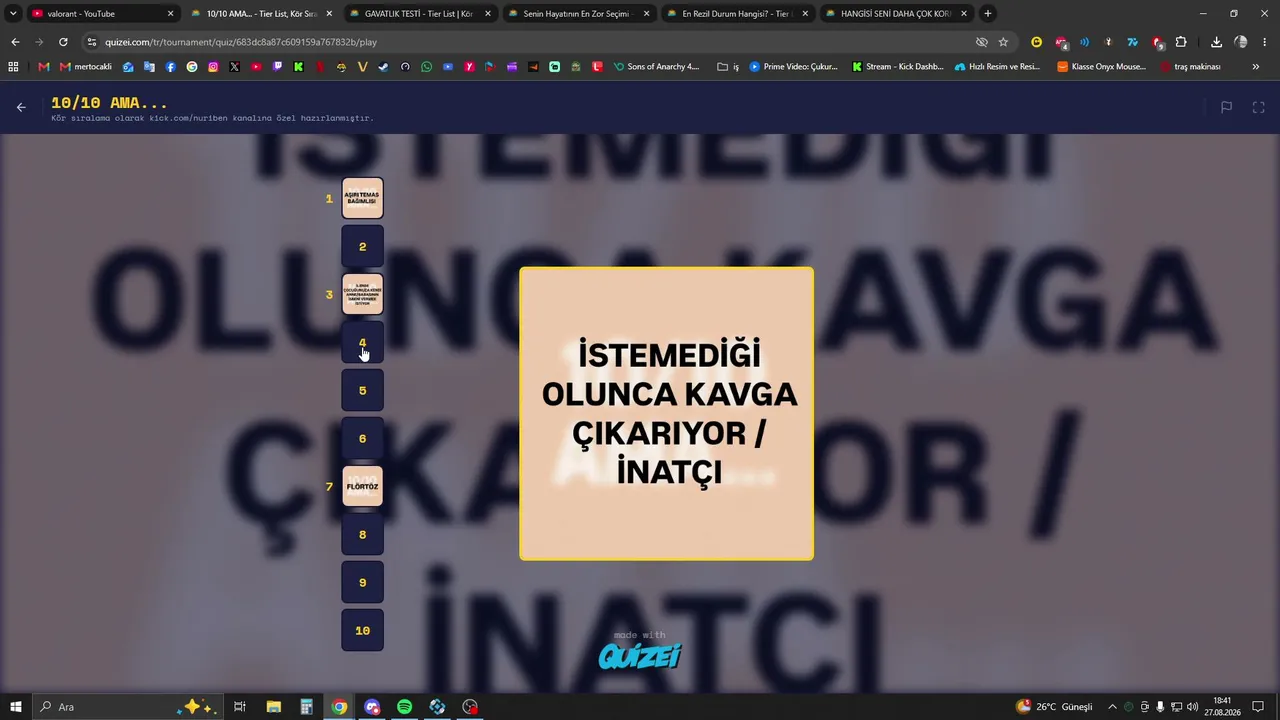Open the Chrome three-dot menu
The image size is (1280, 720).
point(1265,42)
